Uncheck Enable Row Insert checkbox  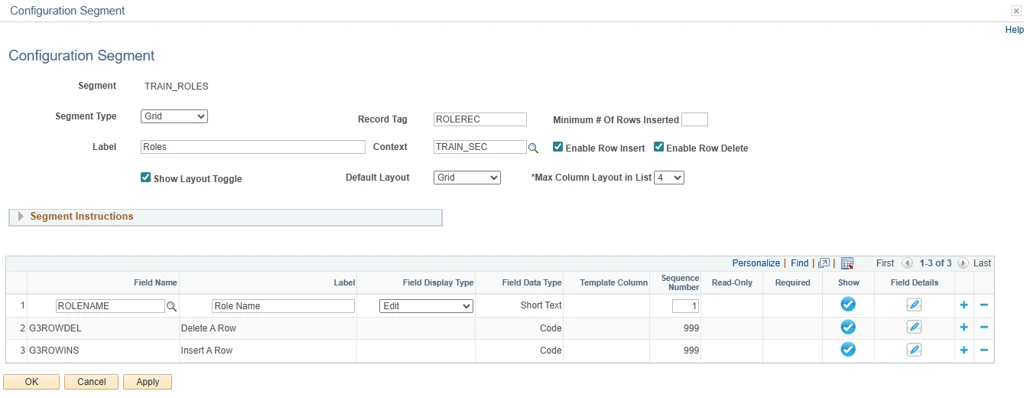pyautogui.click(x=558, y=147)
